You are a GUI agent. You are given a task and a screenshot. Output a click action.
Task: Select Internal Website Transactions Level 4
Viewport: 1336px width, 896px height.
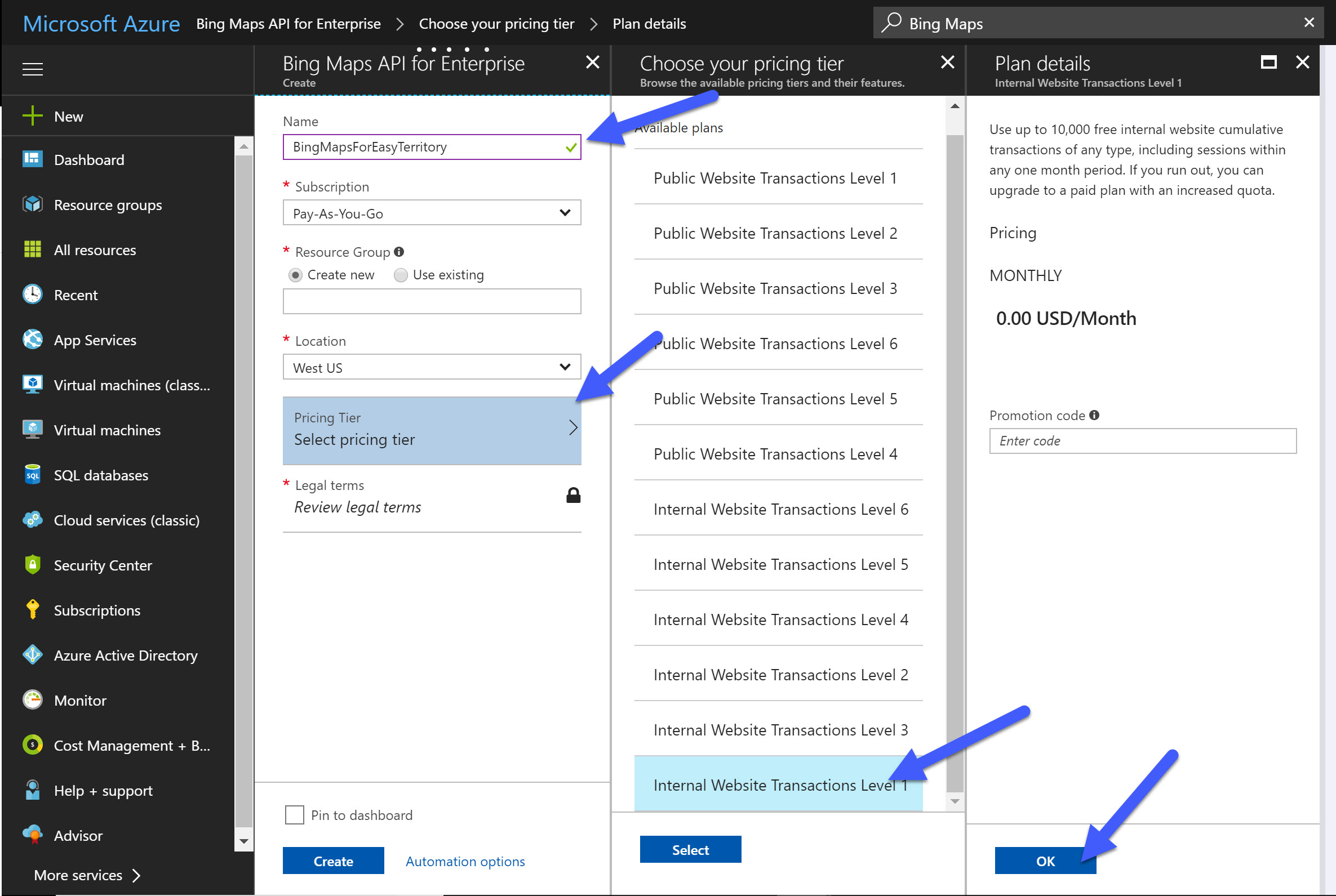(x=778, y=619)
